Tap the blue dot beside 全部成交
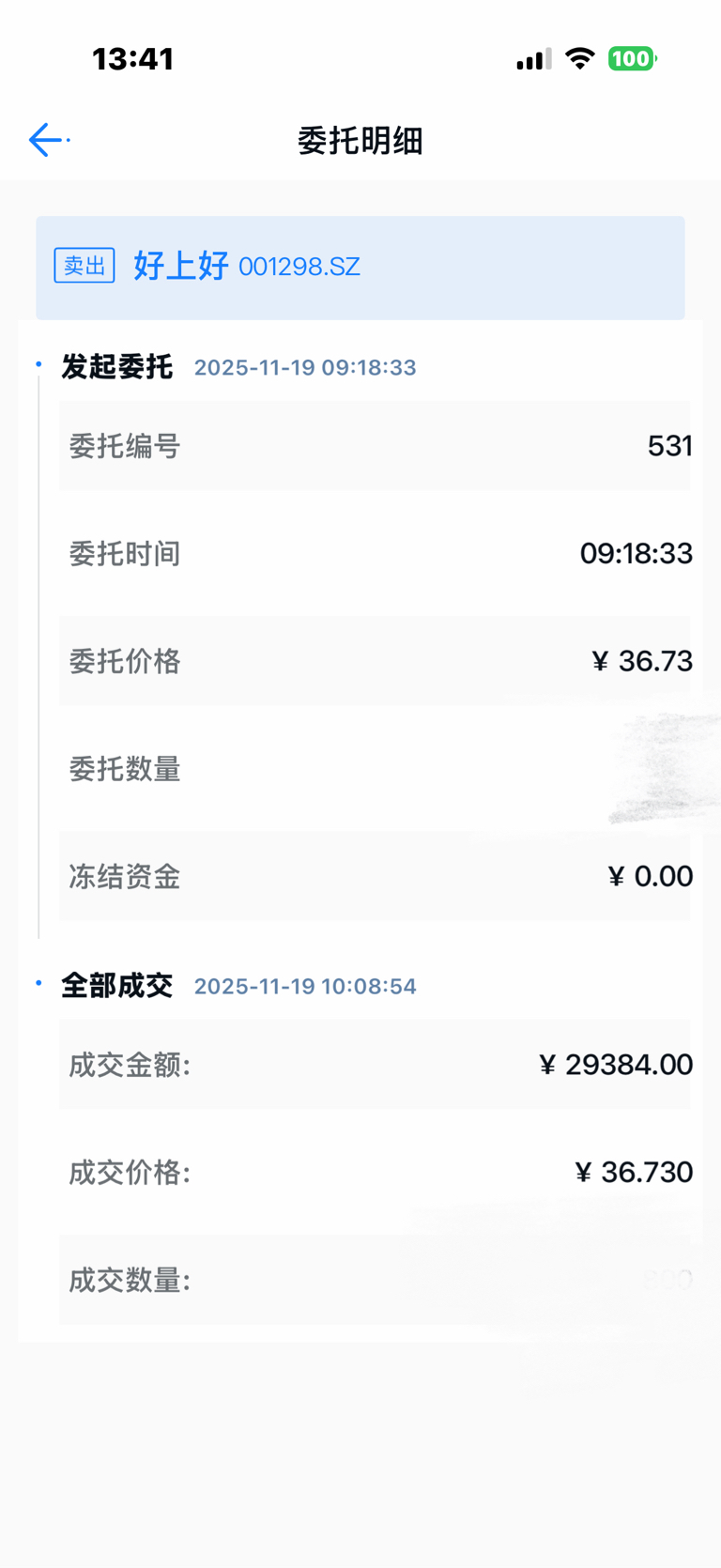Image resolution: width=721 pixels, height=1568 pixels. [38, 983]
